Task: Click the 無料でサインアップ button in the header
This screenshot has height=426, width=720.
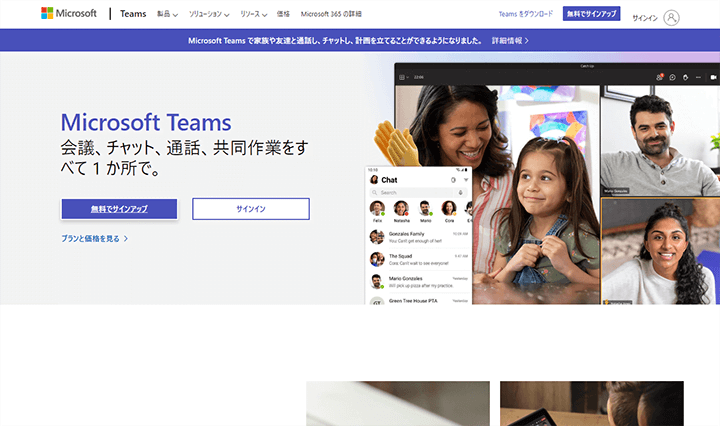Action: (x=591, y=14)
